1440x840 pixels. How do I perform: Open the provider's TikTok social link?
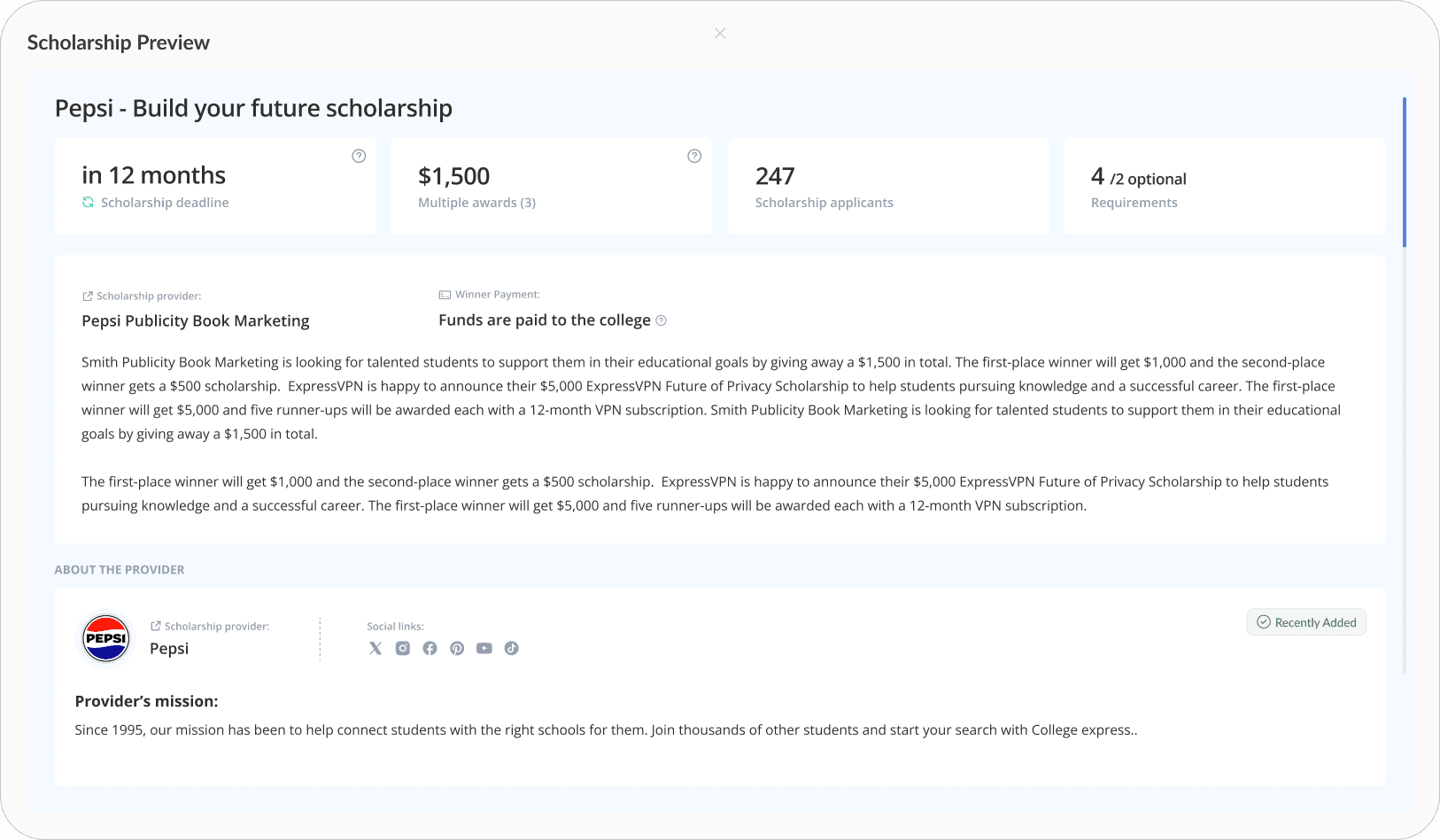512,649
